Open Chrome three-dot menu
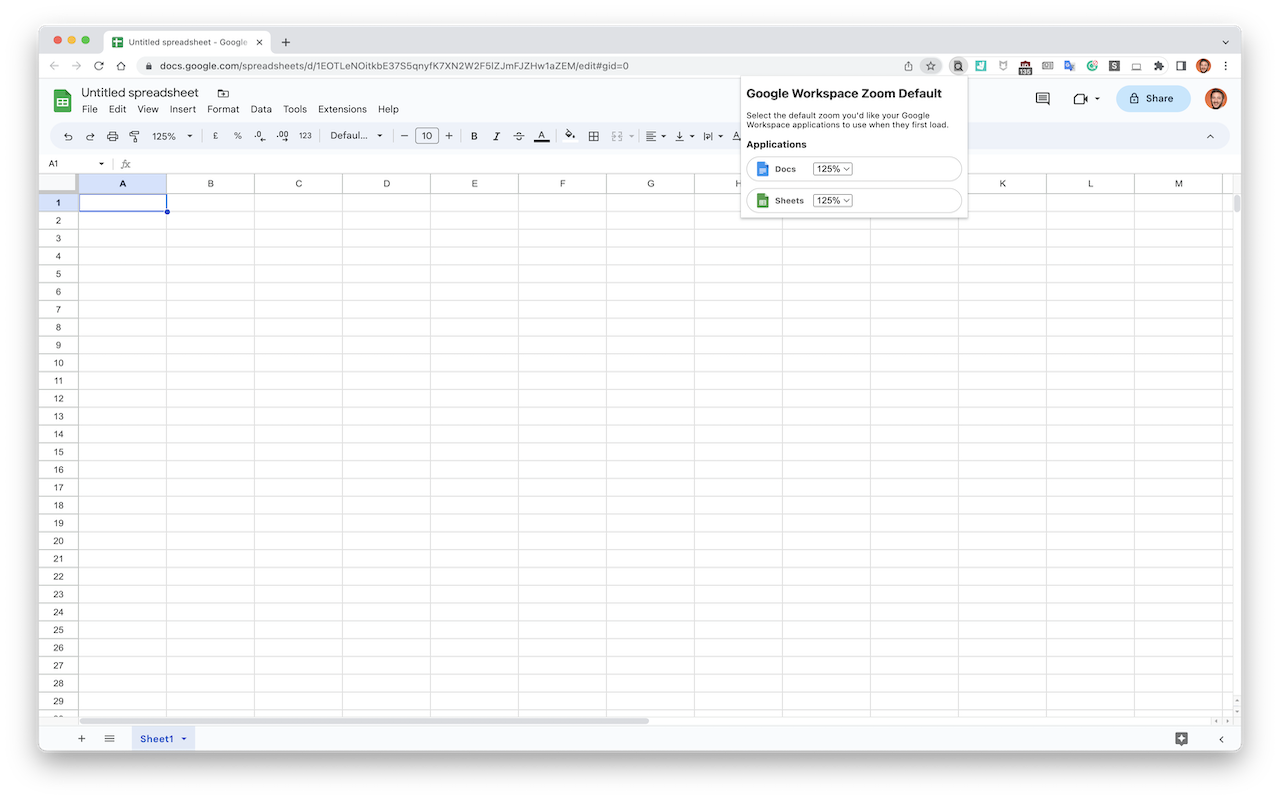Image resolution: width=1280 pixels, height=800 pixels. coord(1226,66)
